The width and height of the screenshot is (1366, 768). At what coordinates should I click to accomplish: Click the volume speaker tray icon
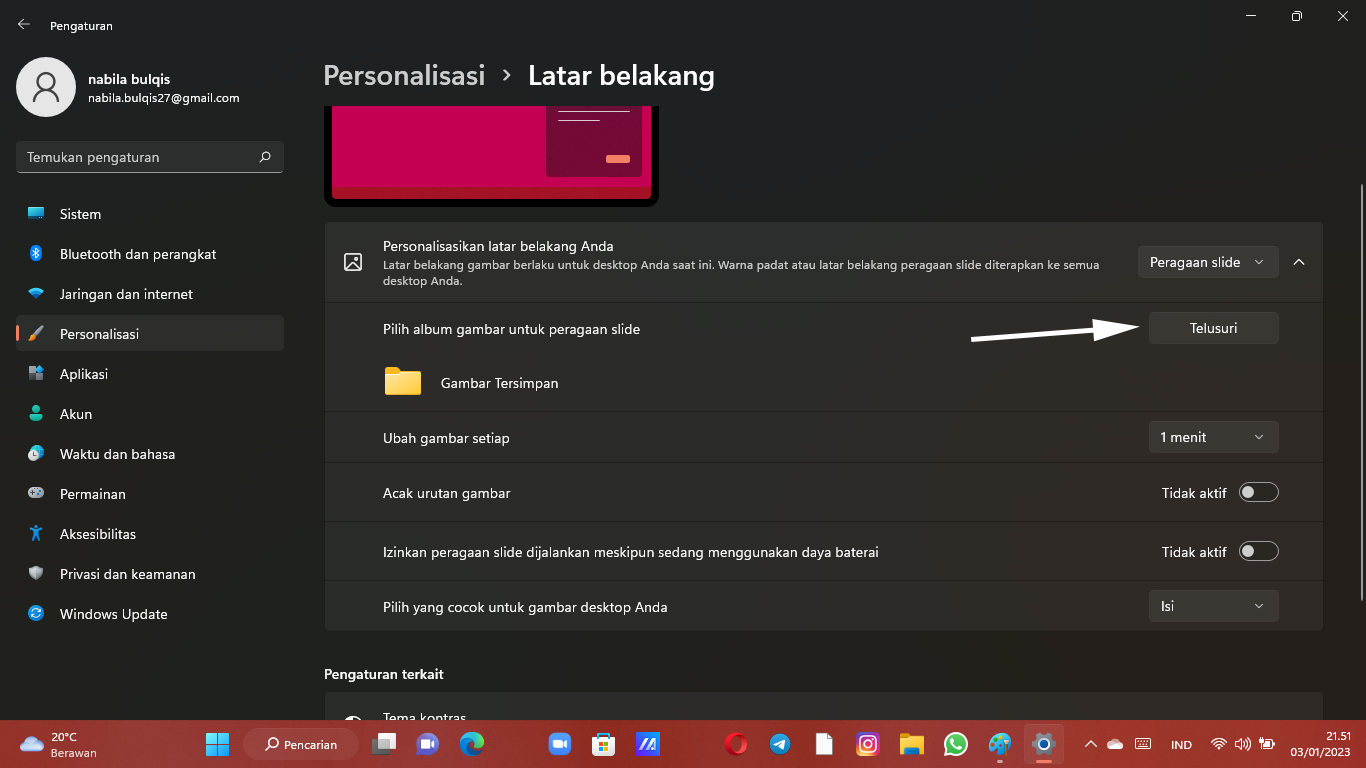click(1243, 744)
